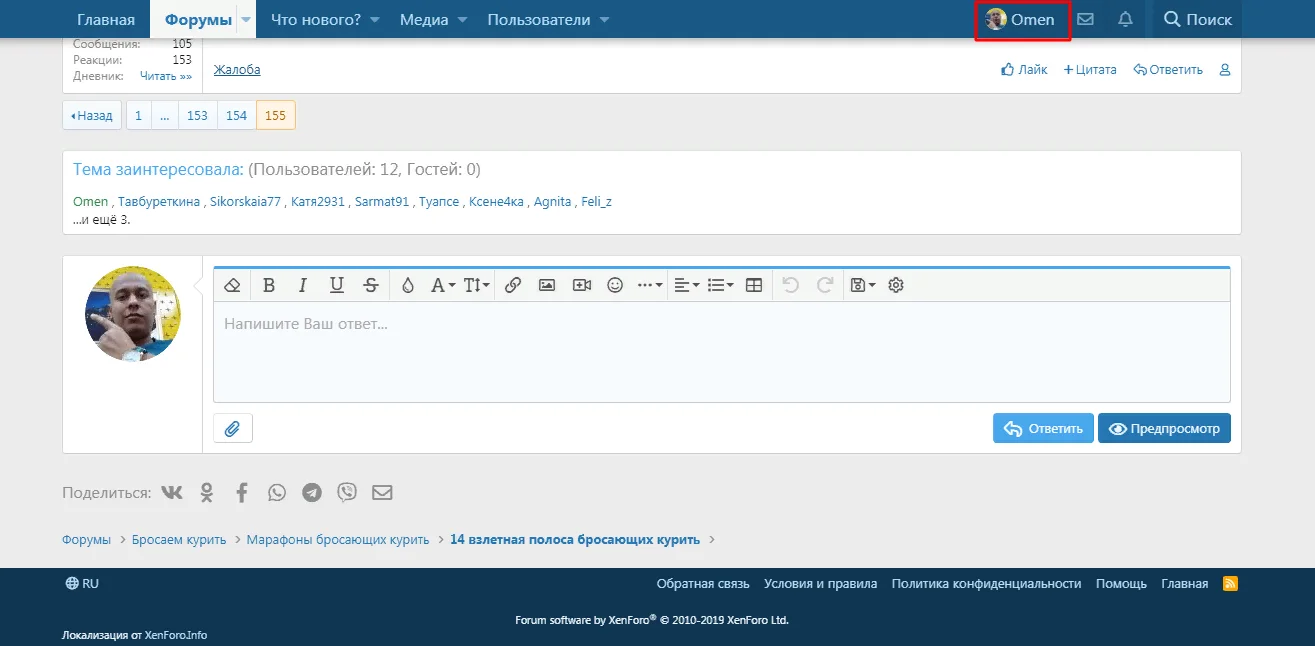
Task: Open the save draft dropdown
Action: [862, 285]
